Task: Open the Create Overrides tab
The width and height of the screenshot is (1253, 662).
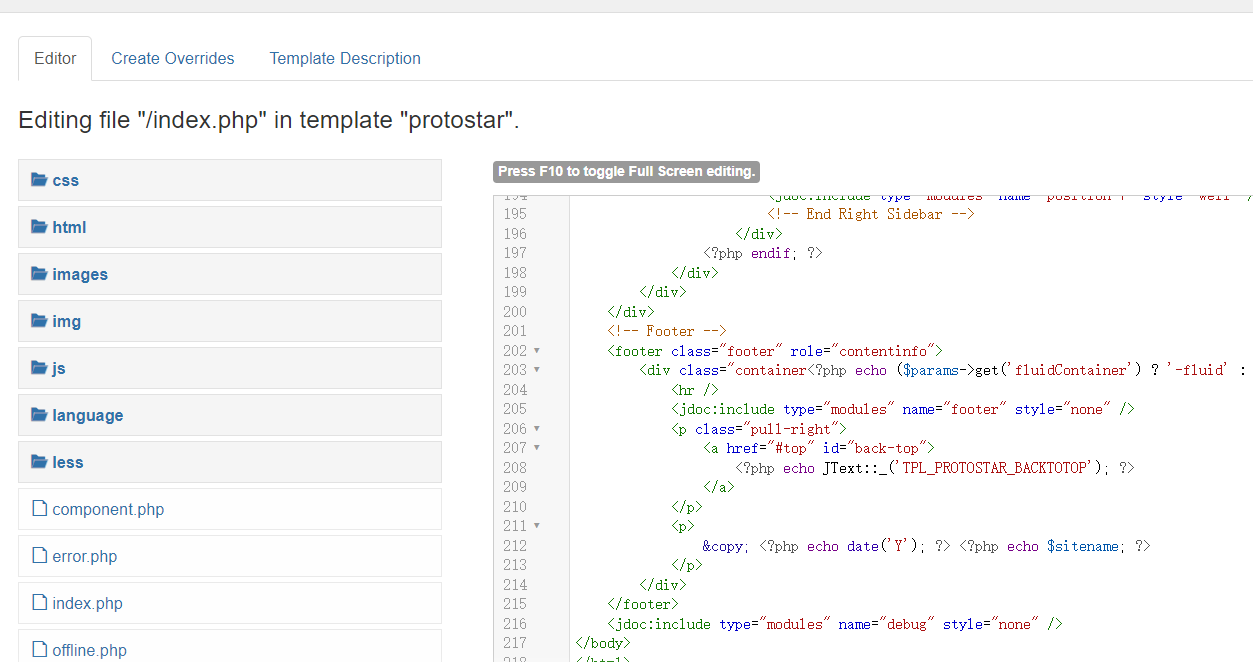Action: coord(173,58)
